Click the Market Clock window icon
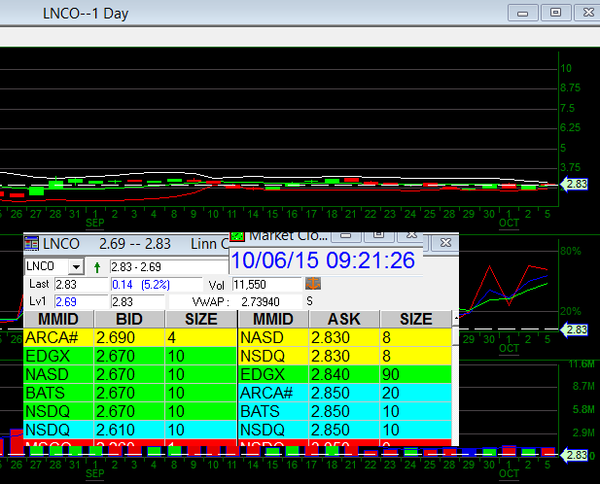The width and height of the screenshot is (600, 484). coord(237,236)
